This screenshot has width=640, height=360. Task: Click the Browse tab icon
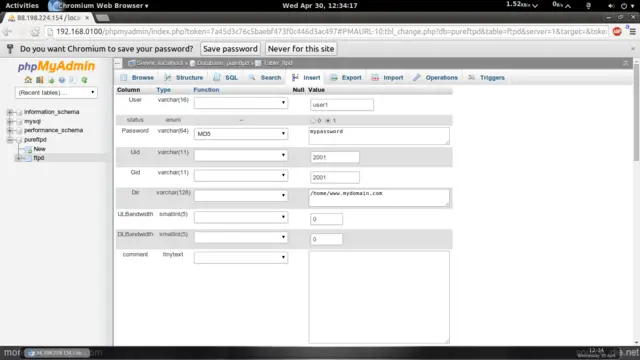(124, 78)
